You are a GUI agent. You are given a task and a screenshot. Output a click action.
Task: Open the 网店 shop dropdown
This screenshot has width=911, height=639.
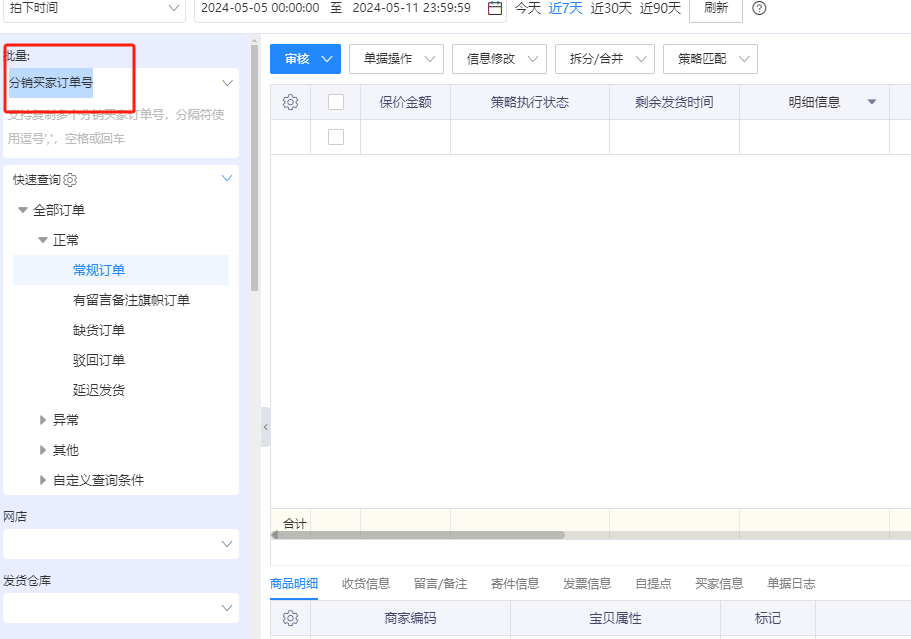point(120,544)
